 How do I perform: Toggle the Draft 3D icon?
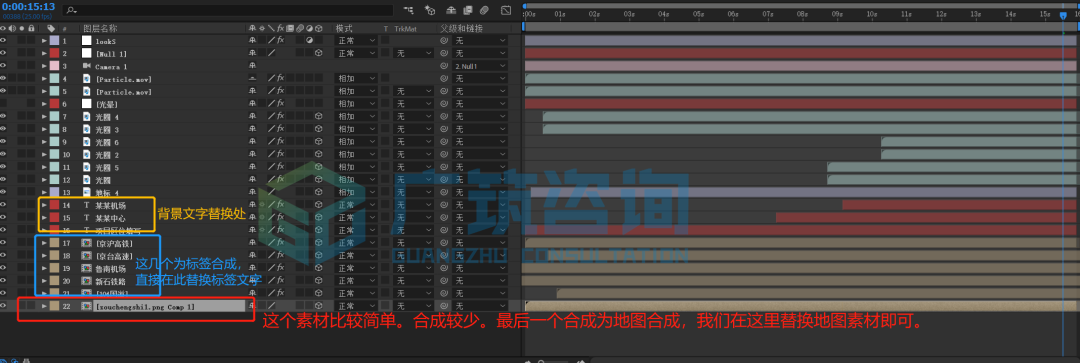[430, 10]
